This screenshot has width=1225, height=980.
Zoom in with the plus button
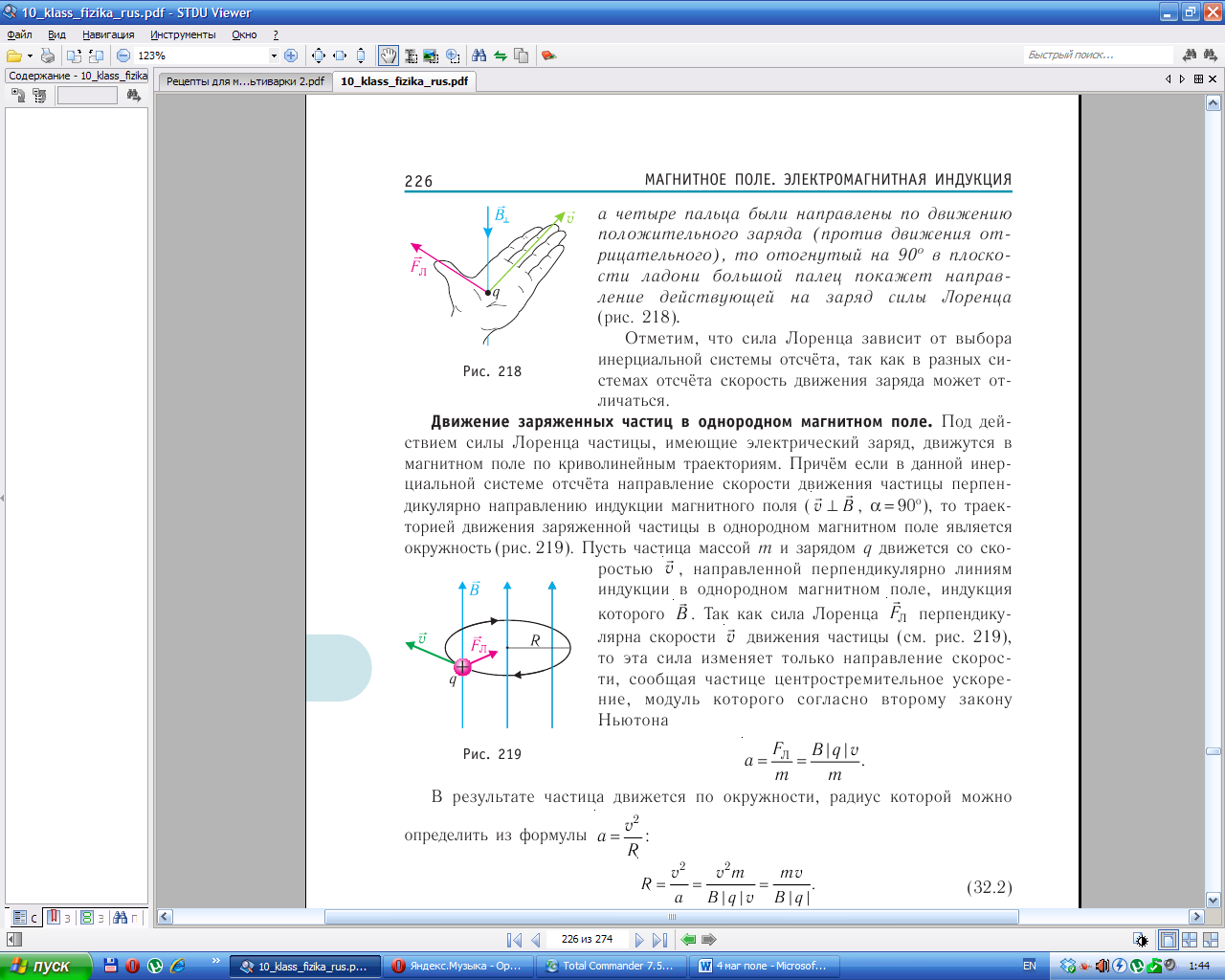(x=291, y=56)
